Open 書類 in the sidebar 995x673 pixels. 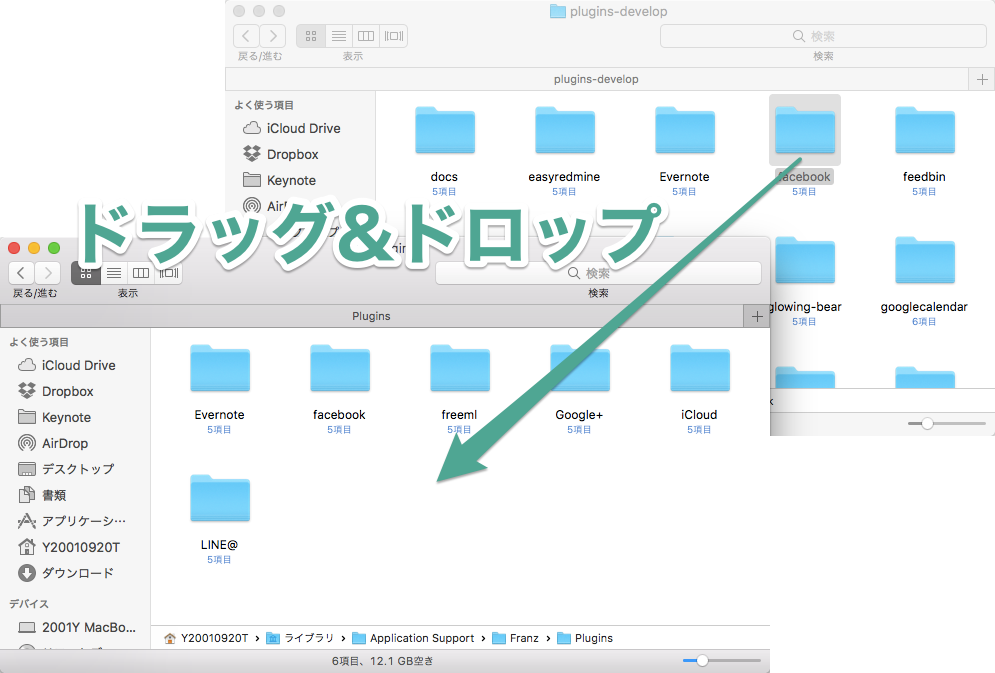coord(43,495)
